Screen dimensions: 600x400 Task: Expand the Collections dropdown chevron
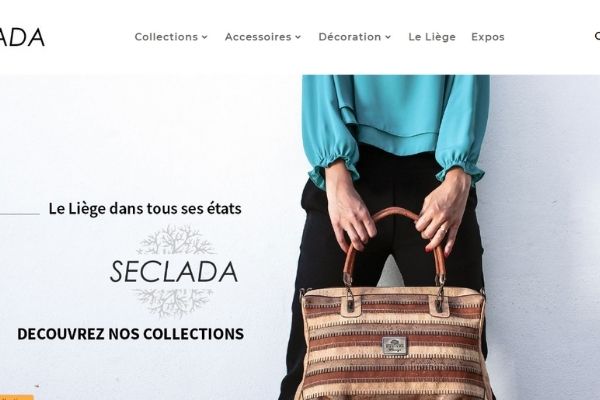click(205, 37)
